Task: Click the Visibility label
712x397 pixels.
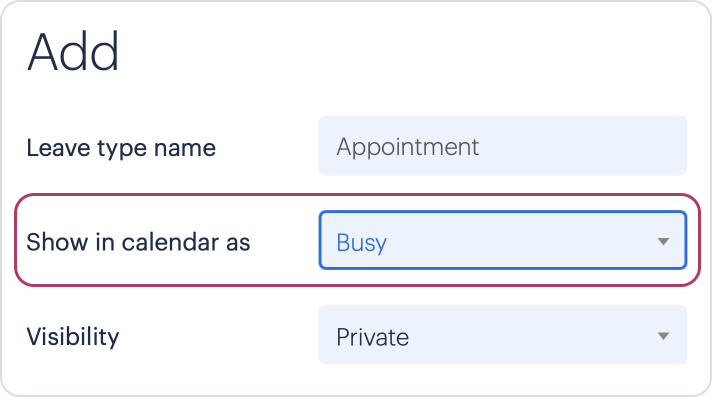Action: coord(73,337)
